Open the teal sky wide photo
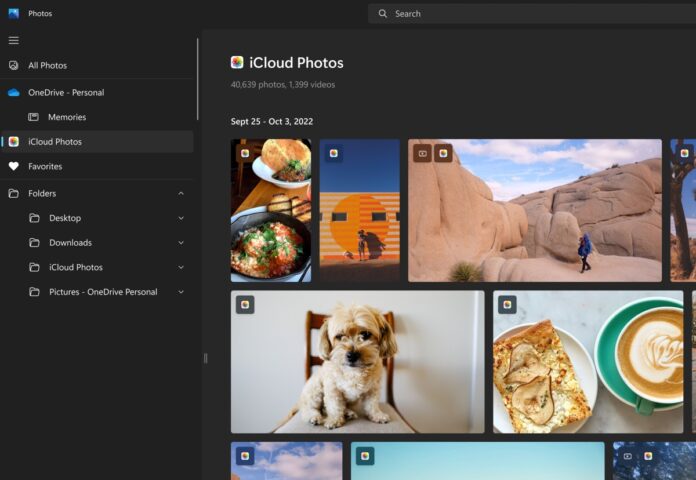This screenshot has height=480, width=696. pyautogui.click(x=478, y=461)
